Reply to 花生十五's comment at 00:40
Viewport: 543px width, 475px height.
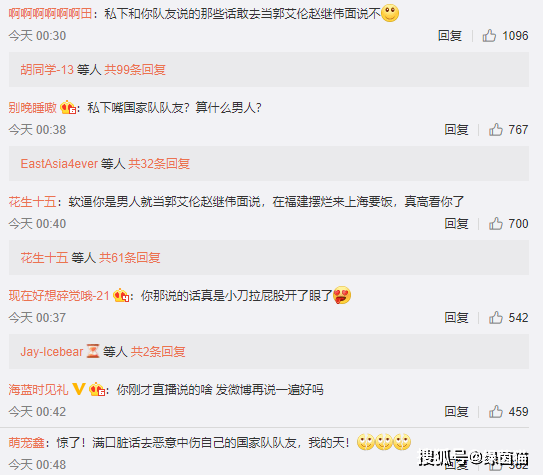[x=456, y=224]
